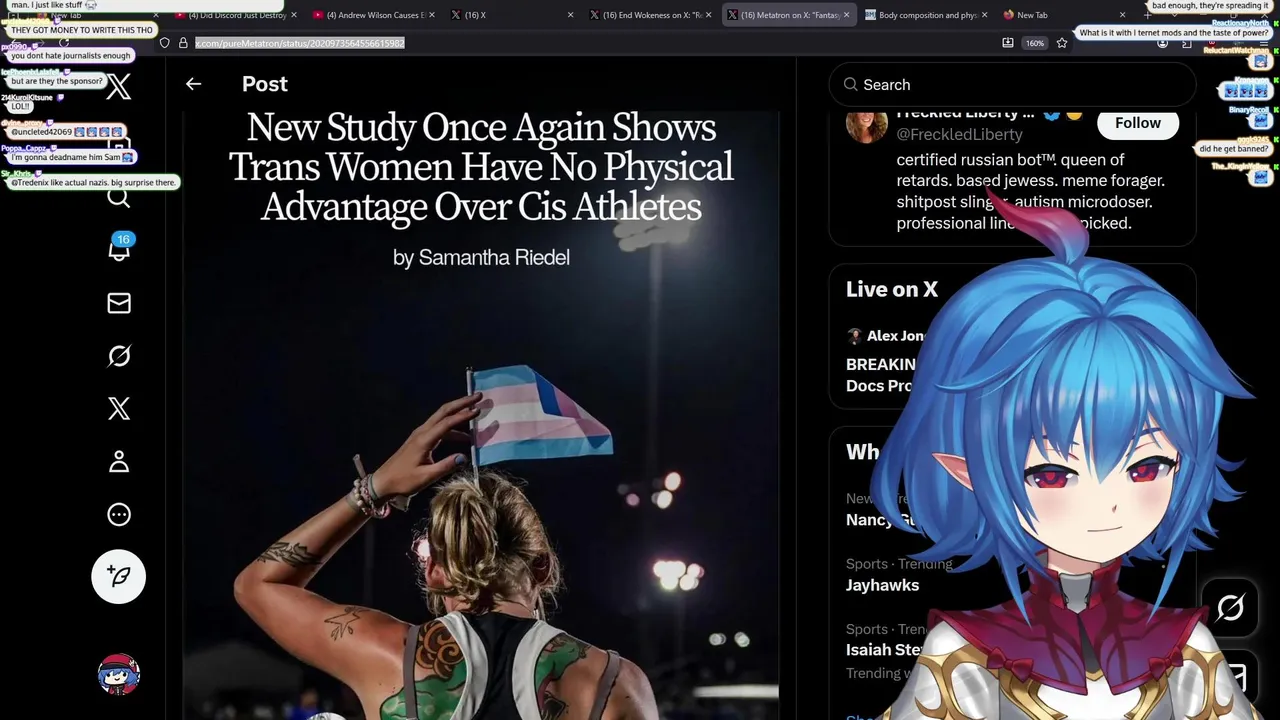This screenshot has height=720, width=1280.
Task: Open Grok from the left sidebar
Action: pyautogui.click(x=119, y=356)
